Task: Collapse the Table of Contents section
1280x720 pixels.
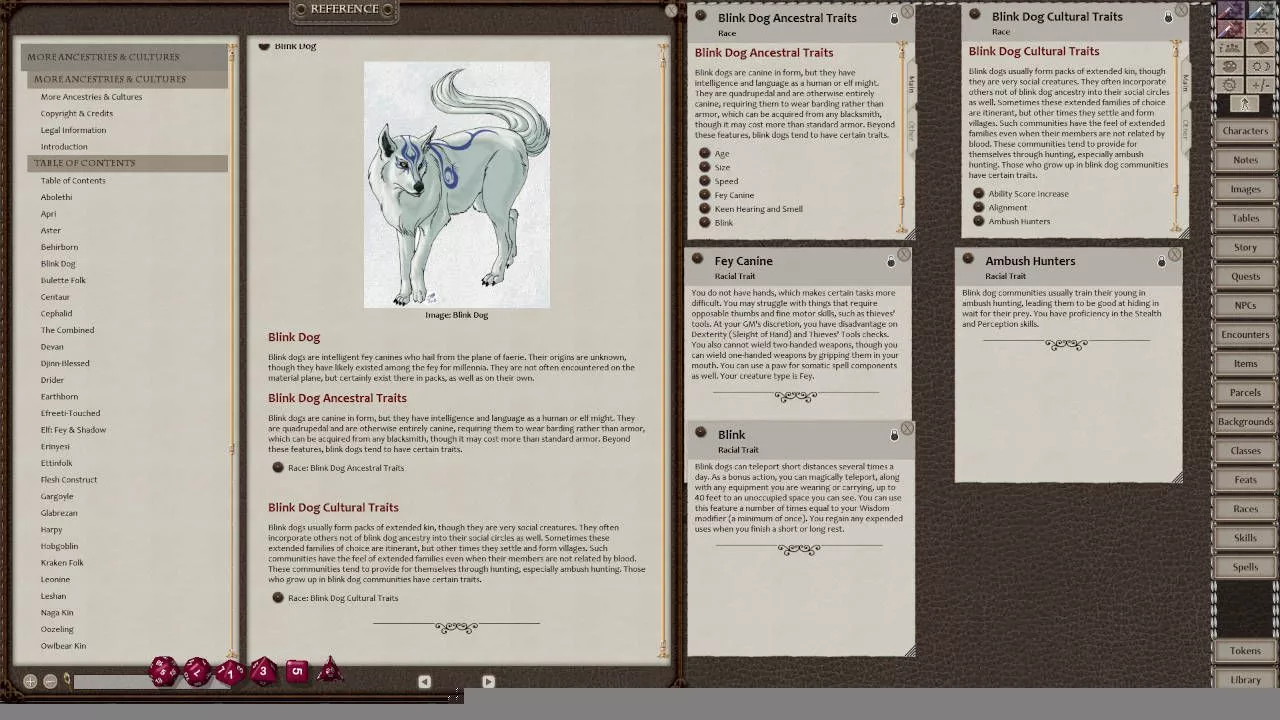Action: point(128,163)
